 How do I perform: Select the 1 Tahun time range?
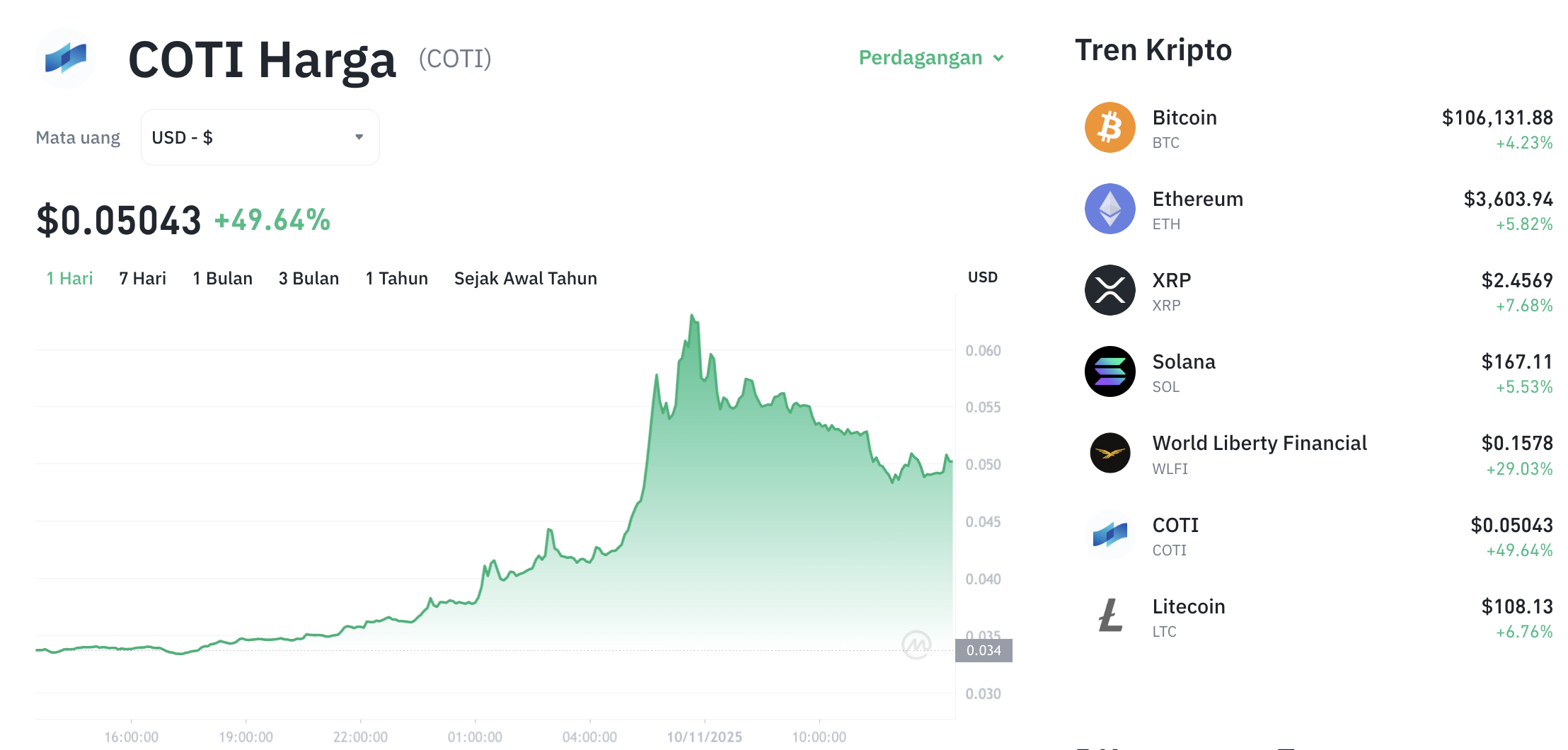tap(396, 278)
